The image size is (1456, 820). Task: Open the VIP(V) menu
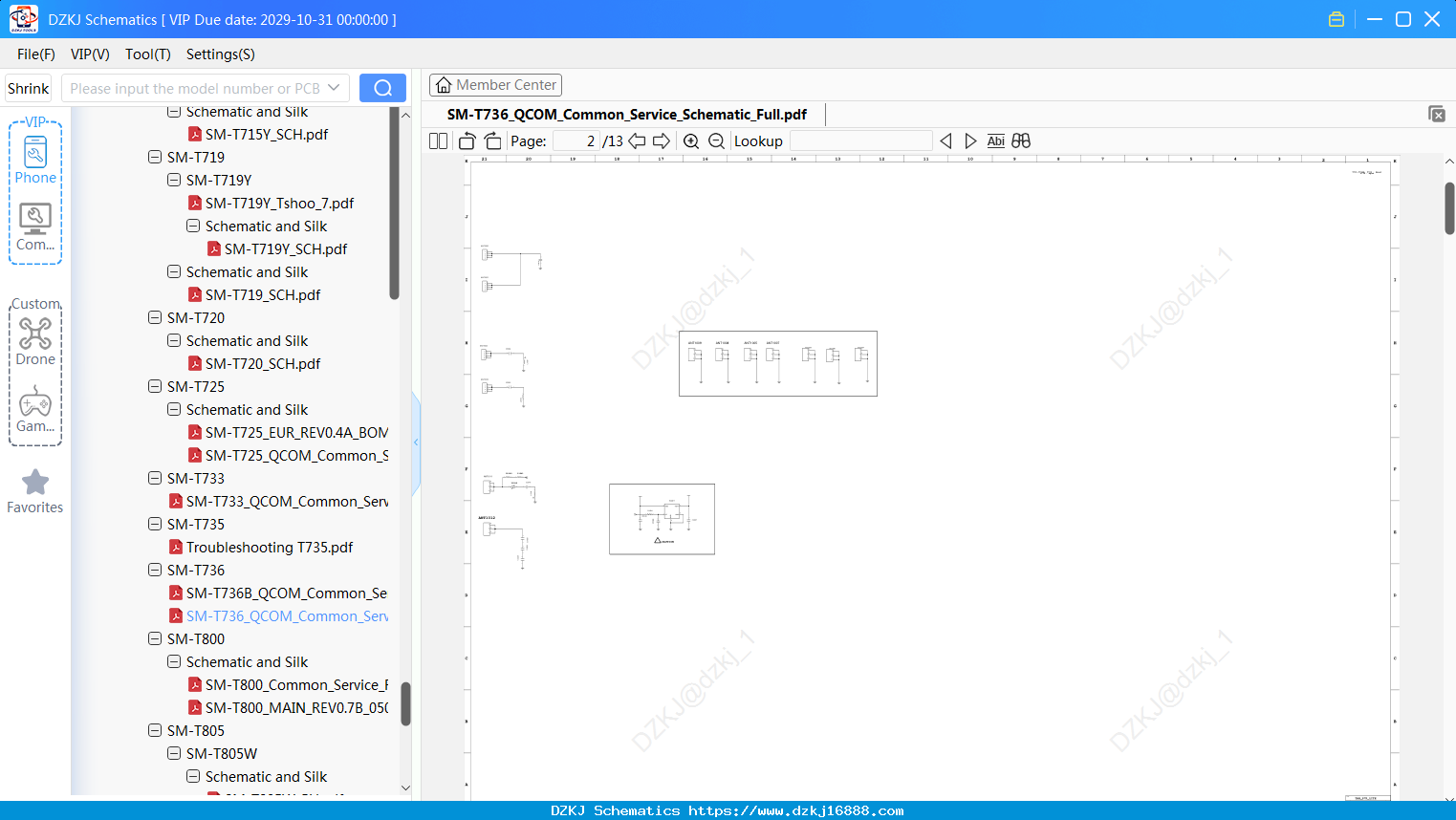[x=90, y=54]
